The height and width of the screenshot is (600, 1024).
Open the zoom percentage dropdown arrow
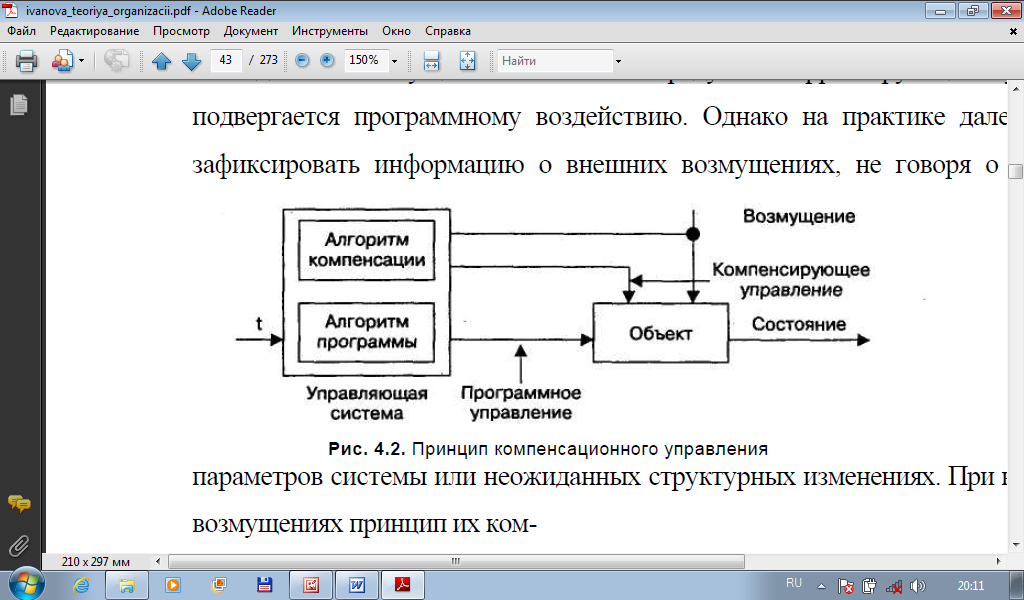pyautogui.click(x=394, y=61)
